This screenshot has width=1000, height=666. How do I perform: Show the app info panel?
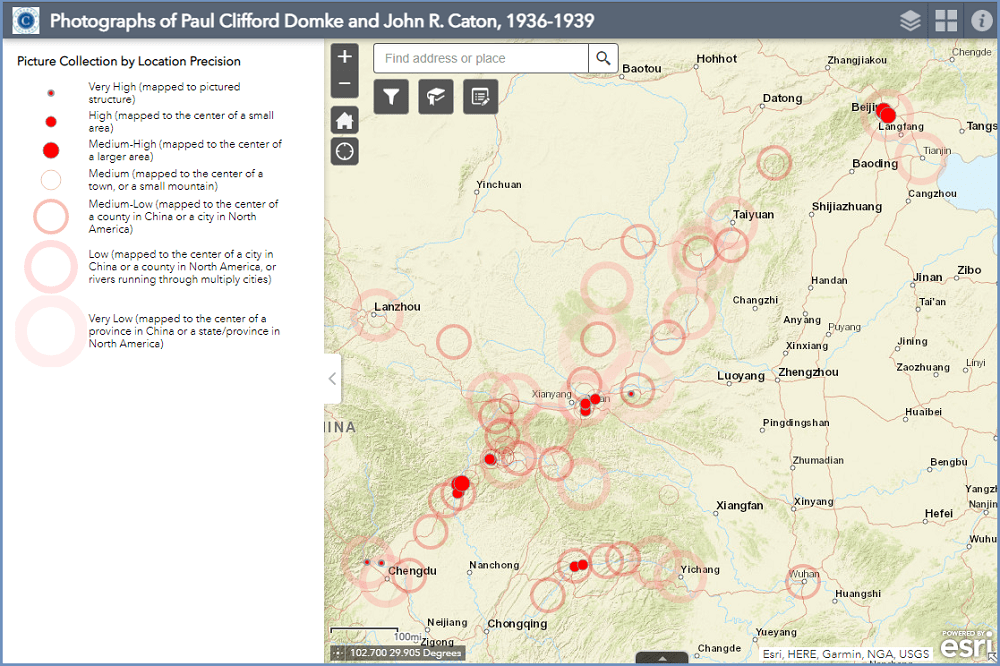[x=982, y=21]
